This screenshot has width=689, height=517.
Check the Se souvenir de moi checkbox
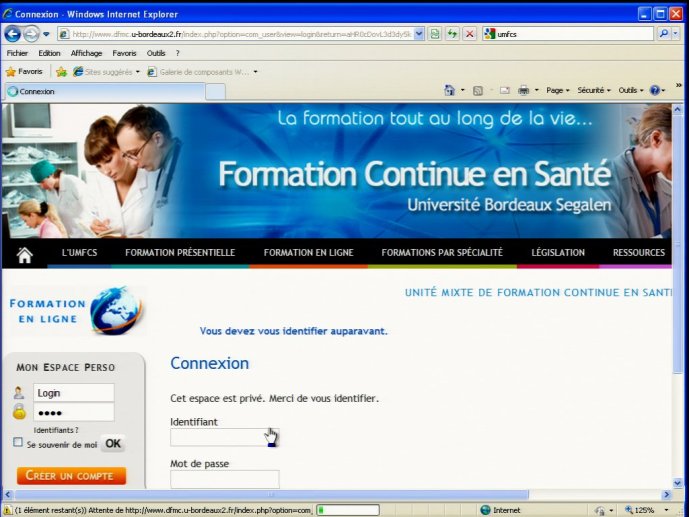tap(18, 442)
